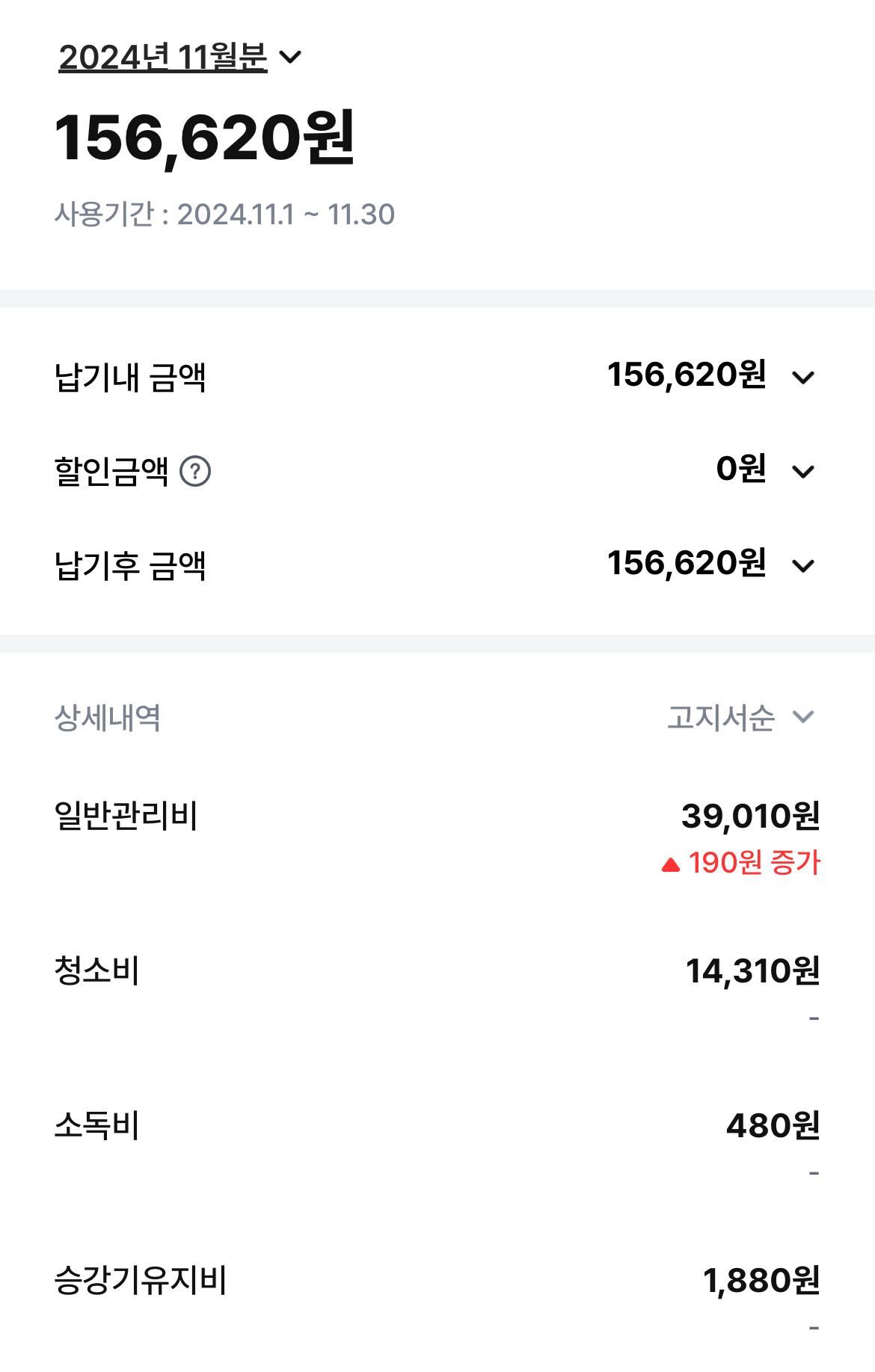The image size is (875, 1372).
Task: Click the 14,310원 cleaning fee amount
Action: point(752,971)
